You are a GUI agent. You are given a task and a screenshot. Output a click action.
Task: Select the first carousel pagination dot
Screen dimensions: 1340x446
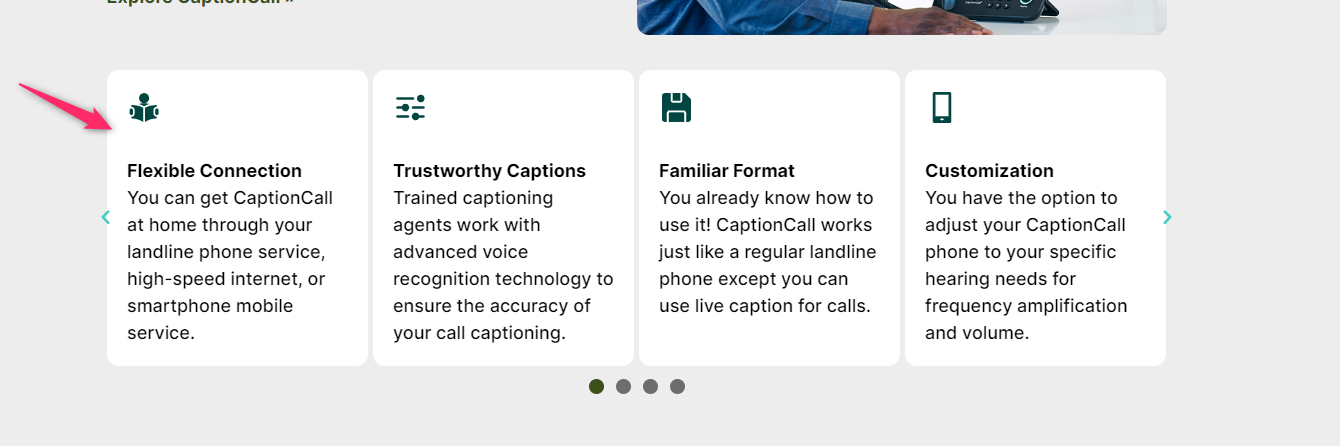pyautogui.click(x=596, y=386)
